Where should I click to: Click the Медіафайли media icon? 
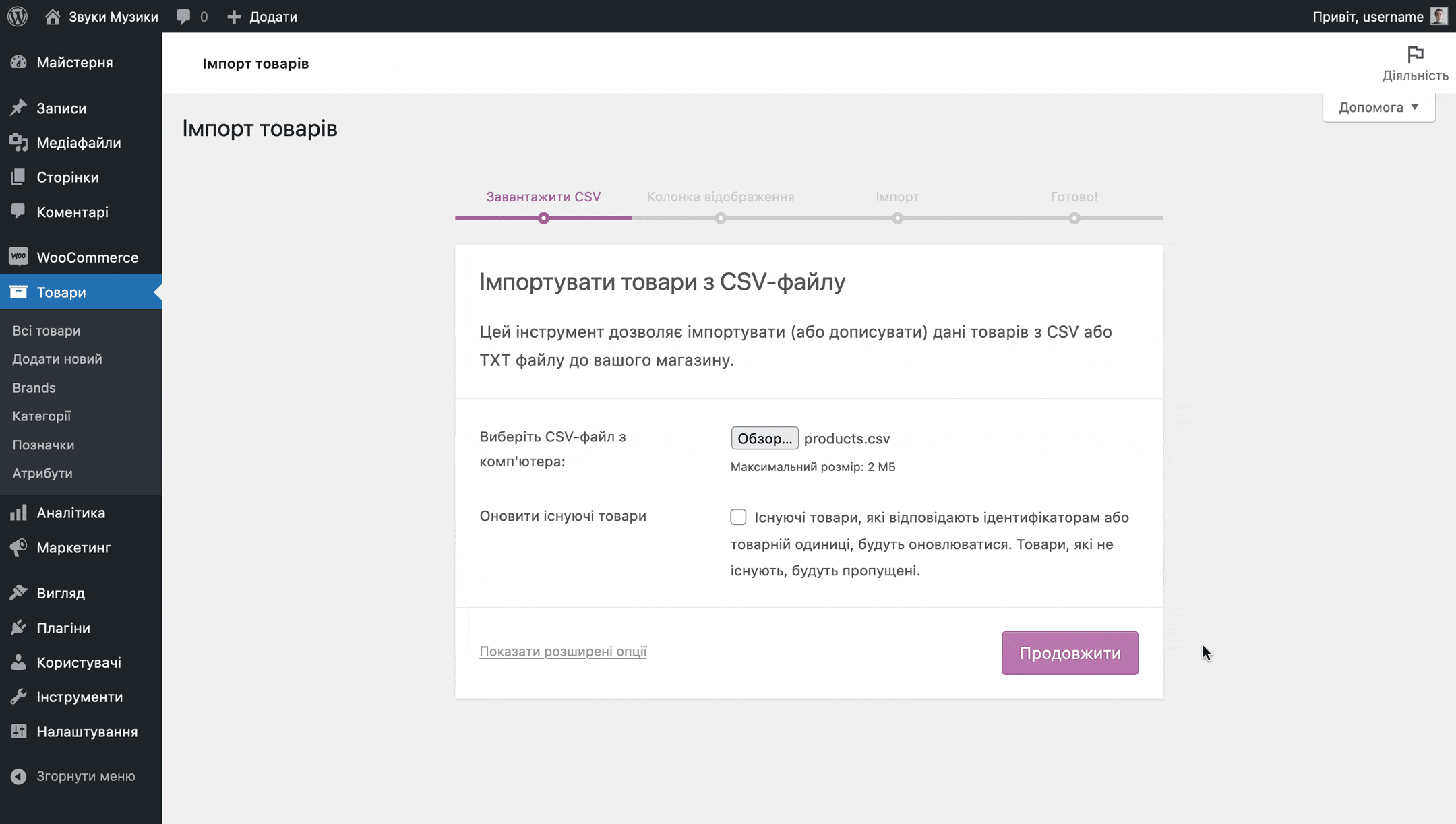point(19,142)
